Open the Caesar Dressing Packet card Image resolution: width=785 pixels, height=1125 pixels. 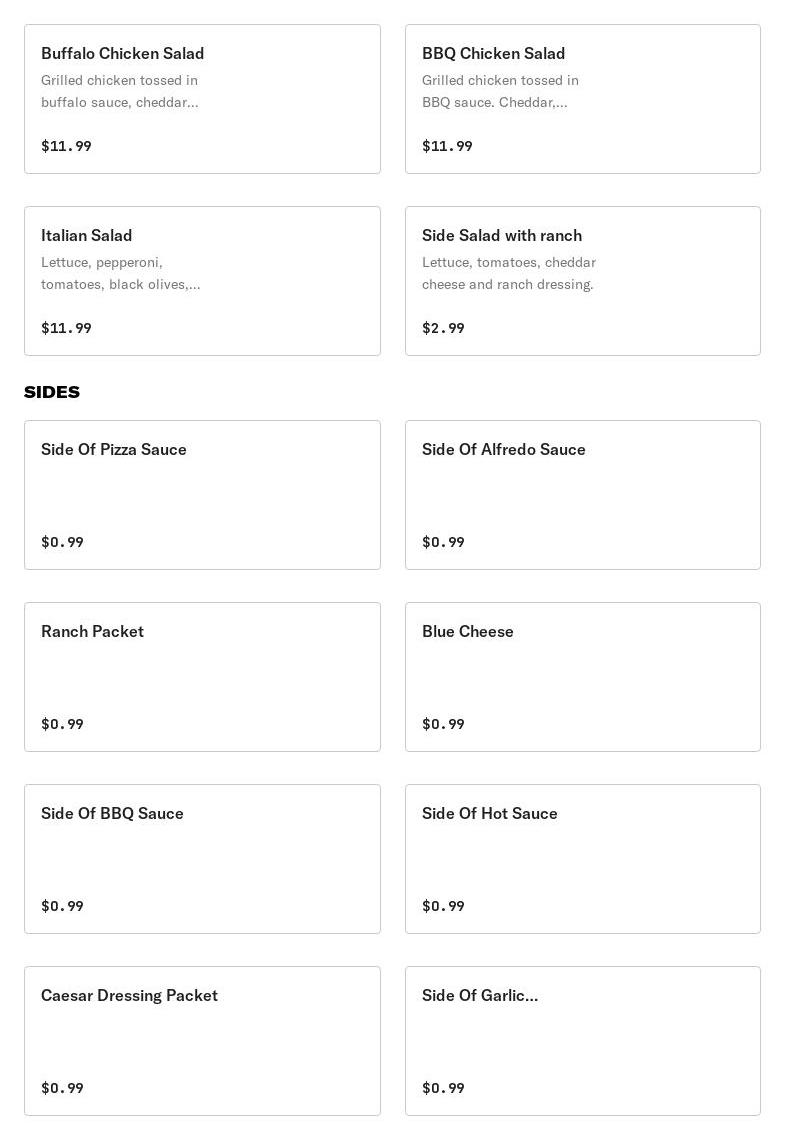pyautogui.click(x=202, y=1041)
